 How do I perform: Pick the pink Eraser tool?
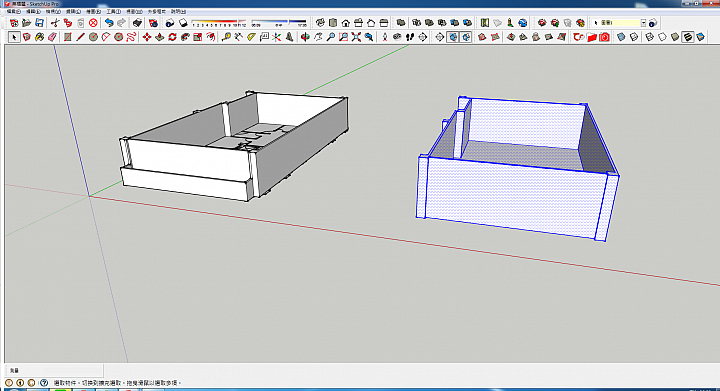click(52, 37)
